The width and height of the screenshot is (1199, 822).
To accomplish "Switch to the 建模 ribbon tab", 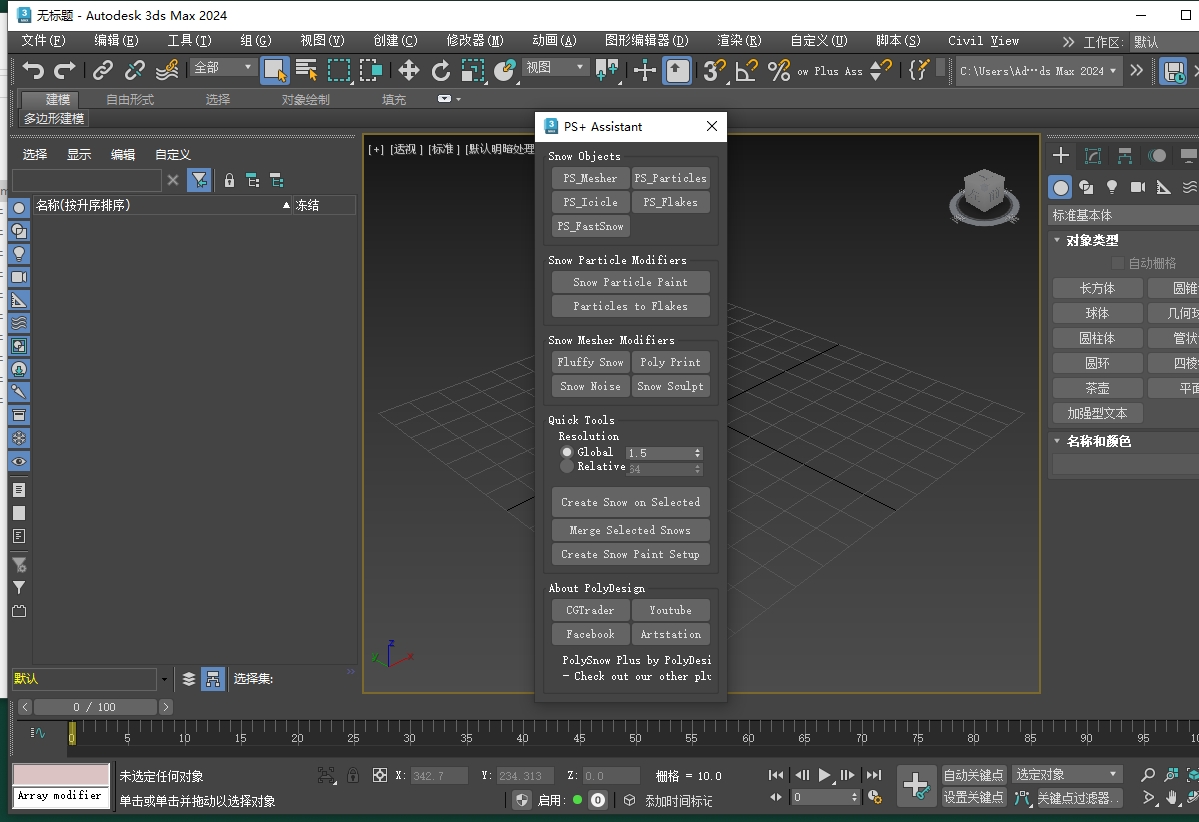I will pyautogui.click(x=49, y=99).
